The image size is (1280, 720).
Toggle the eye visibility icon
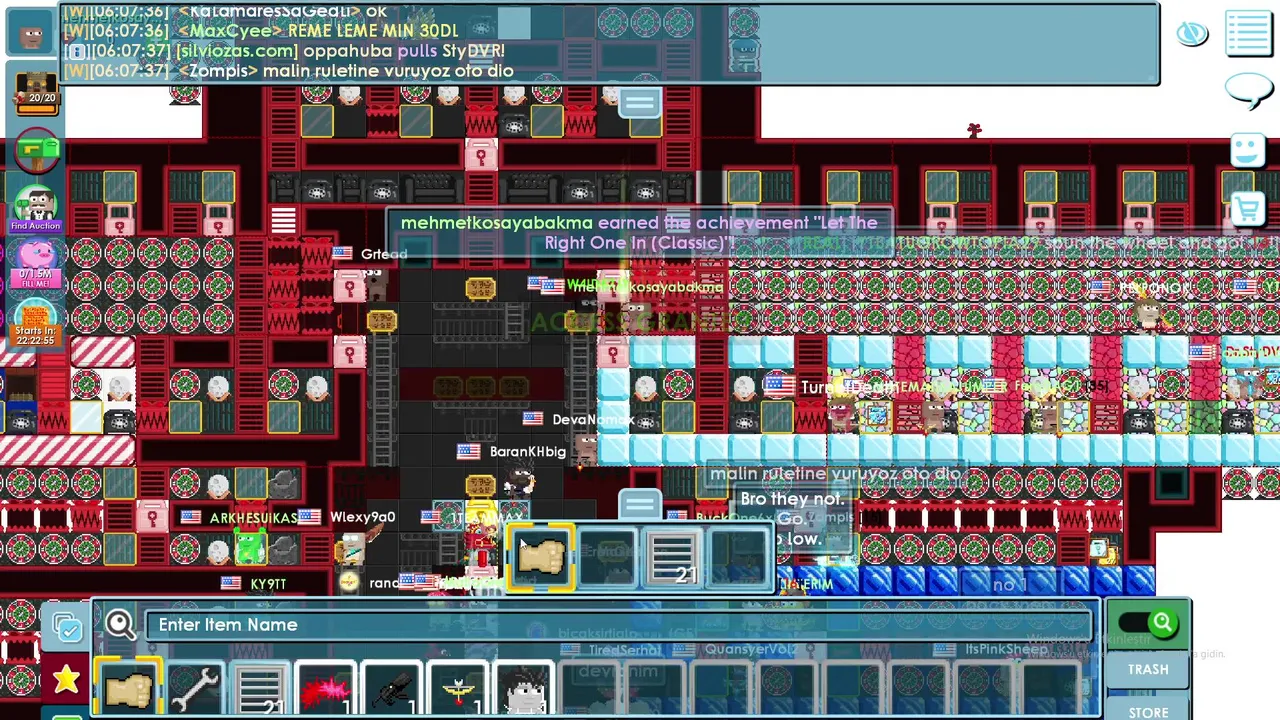coord(1192,34)
